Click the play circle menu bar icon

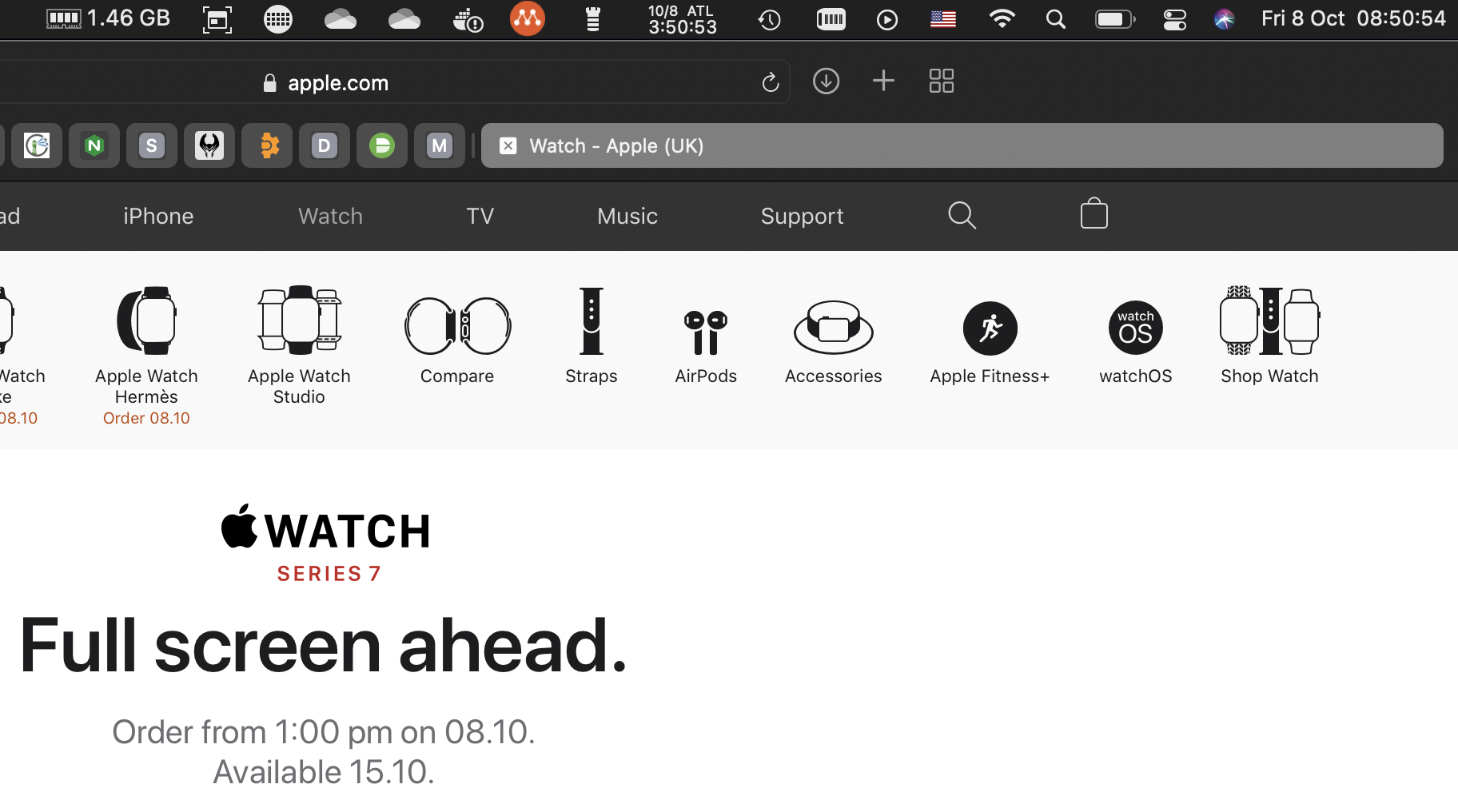click(887, 20)
